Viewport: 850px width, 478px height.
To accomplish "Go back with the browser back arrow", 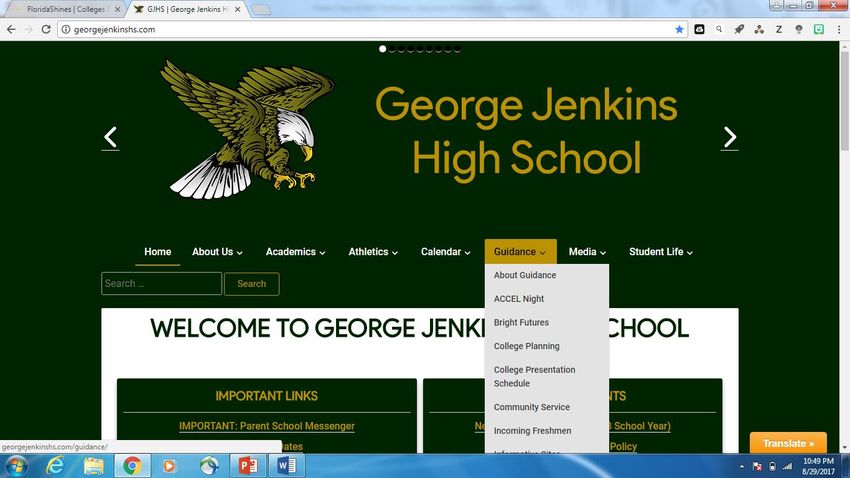I will (x=11, y=29).
